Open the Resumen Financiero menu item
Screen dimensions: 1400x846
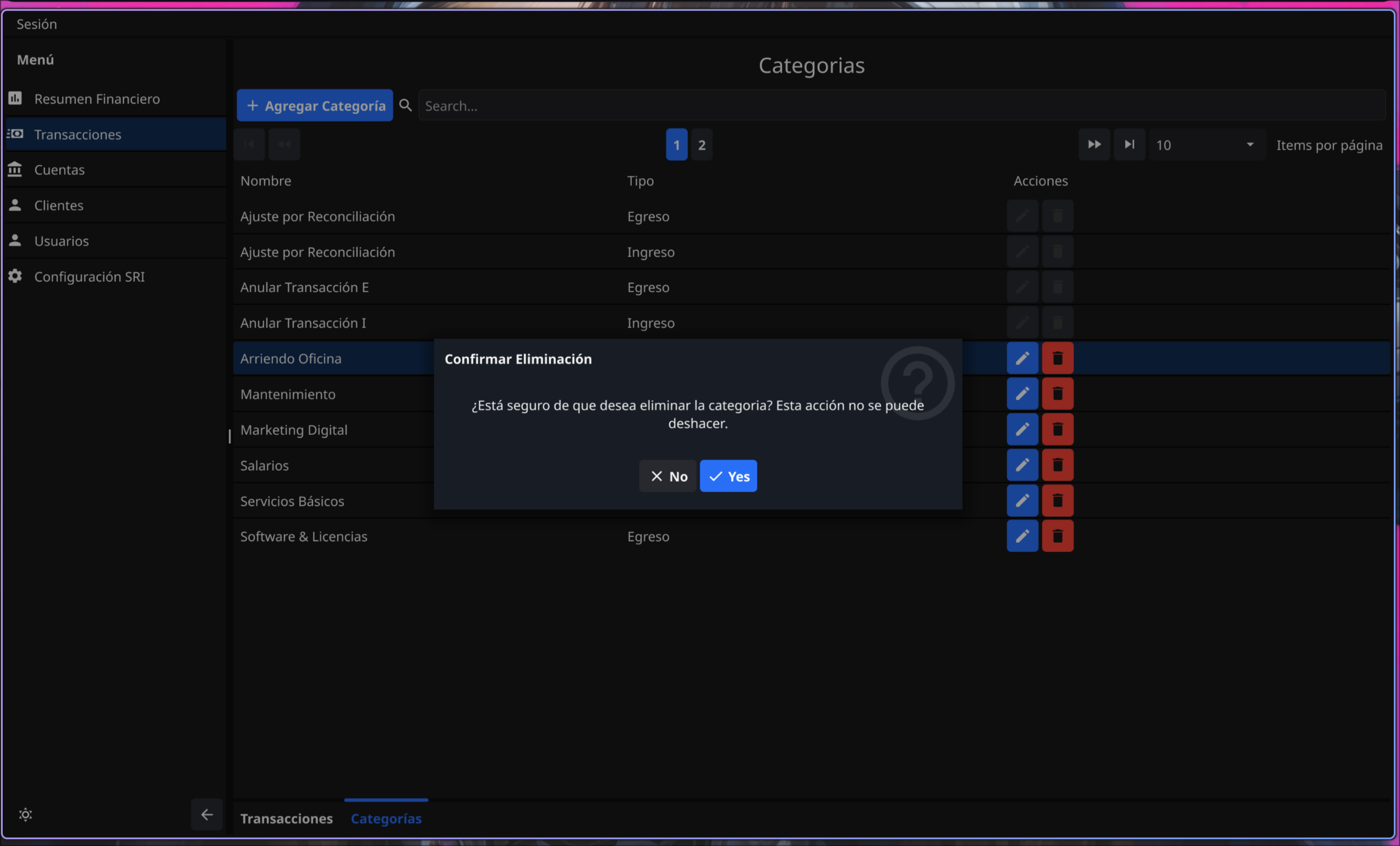pyautogui.click(x=97, y=99)
